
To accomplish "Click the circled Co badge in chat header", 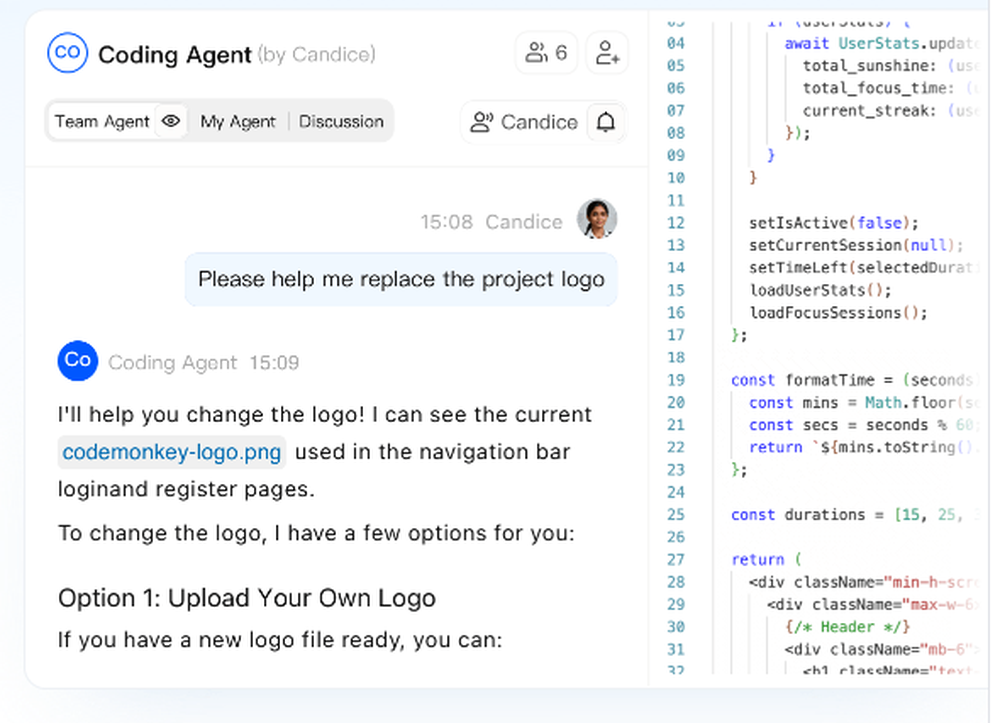I will 66,53.
